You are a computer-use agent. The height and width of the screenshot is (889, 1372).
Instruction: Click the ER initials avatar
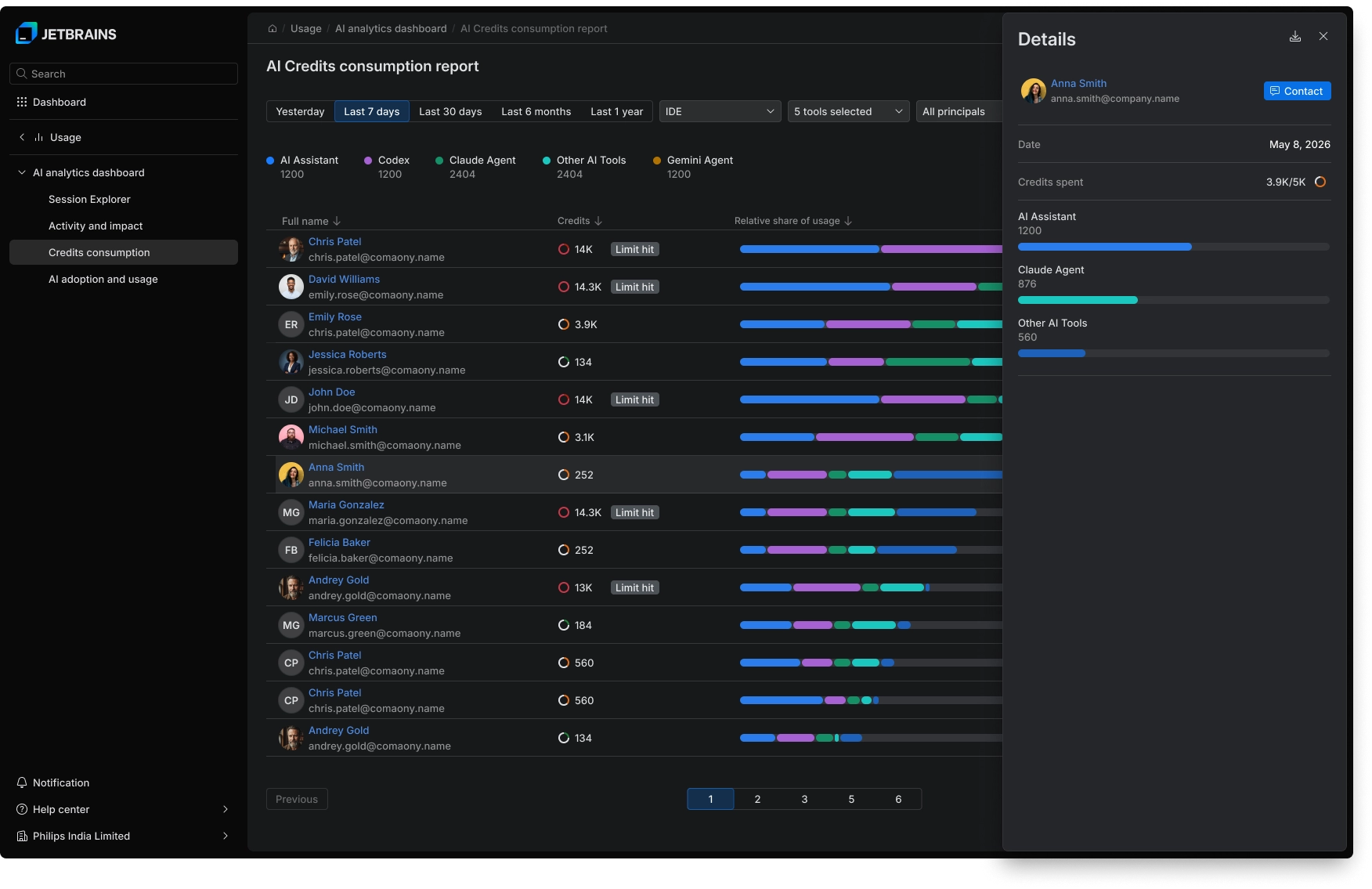pyautogui.click(x=291, y=324)
